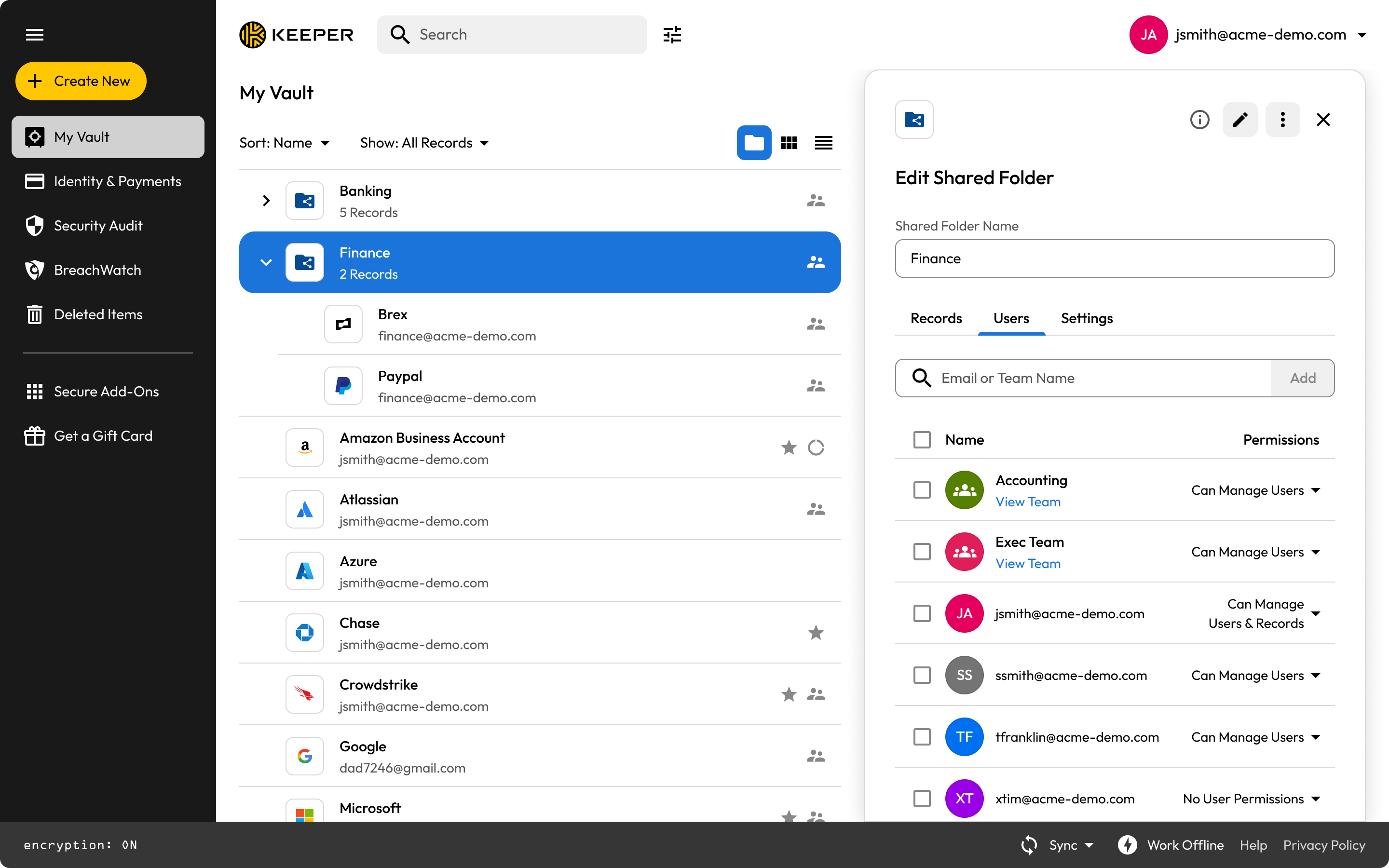The image size is (1389, 868).
Task: Open xtim No User Permissions dropdown
Action: point(1251,799)
